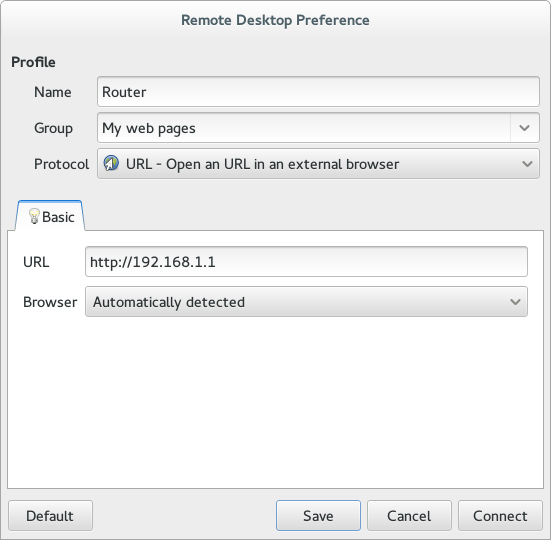Open the Group dropdown arrow
Viewport: 551px width, 540px height.
pyautogui.click(x=524, y=128)
